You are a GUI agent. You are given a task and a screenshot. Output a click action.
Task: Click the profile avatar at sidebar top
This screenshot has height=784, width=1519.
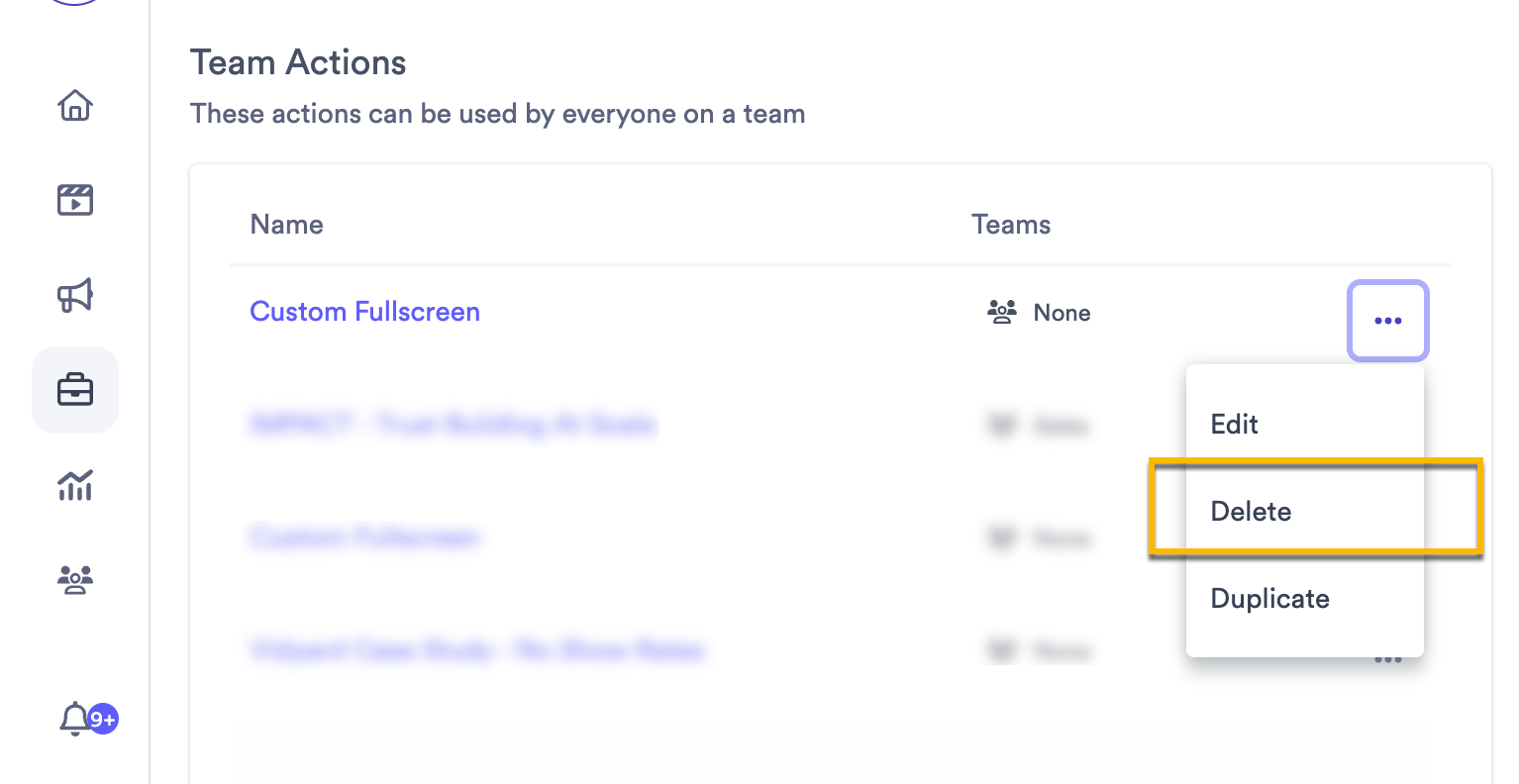(75, 2)
